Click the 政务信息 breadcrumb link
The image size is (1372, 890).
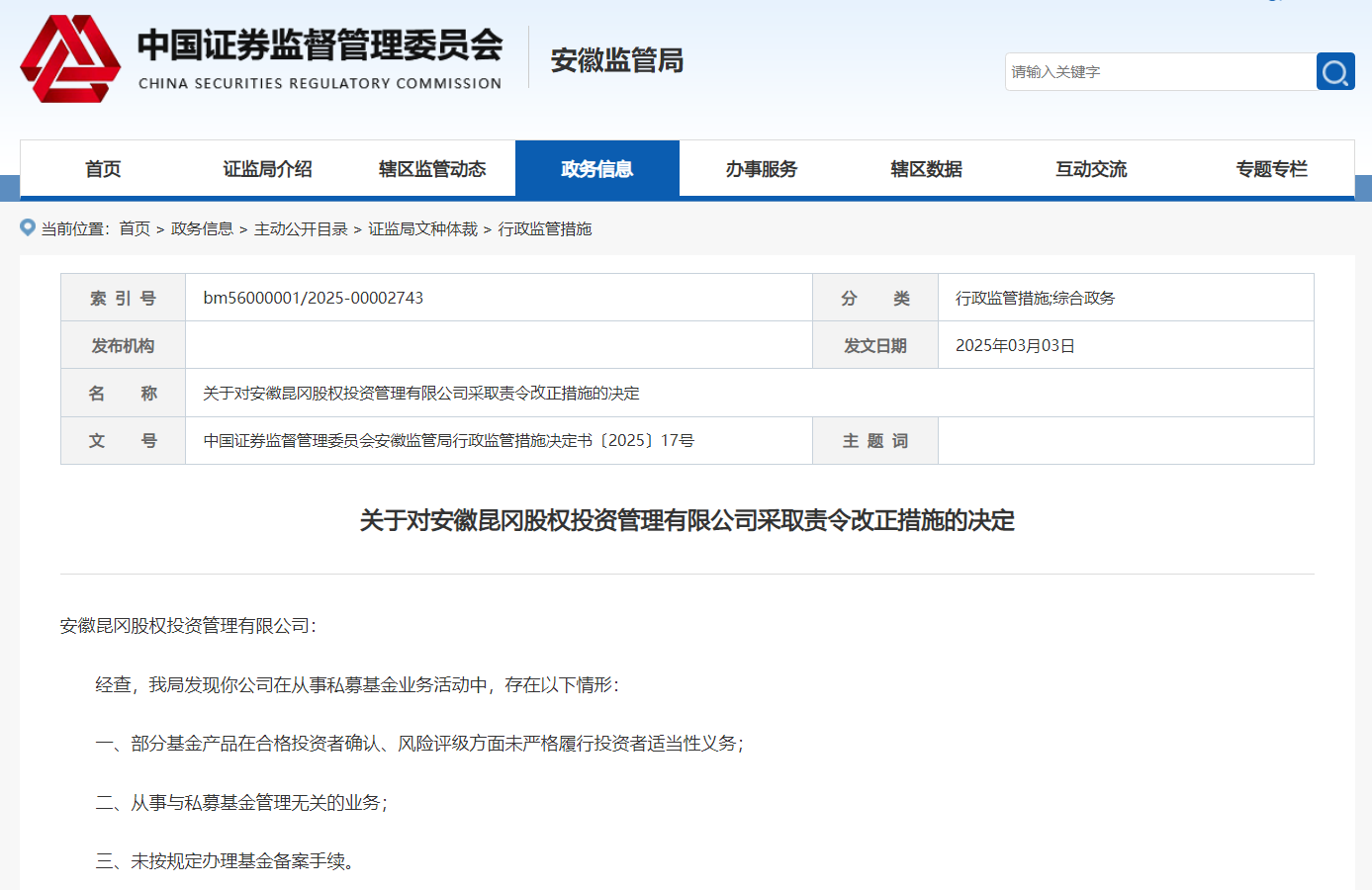tap(202, 228)
